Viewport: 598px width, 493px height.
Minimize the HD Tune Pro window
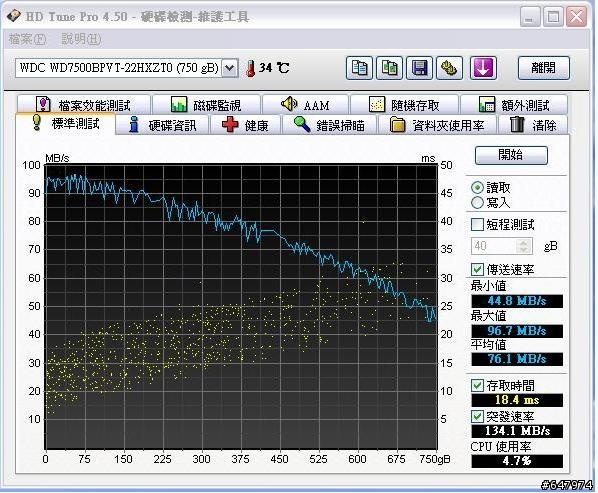click(x=530, y=17)
